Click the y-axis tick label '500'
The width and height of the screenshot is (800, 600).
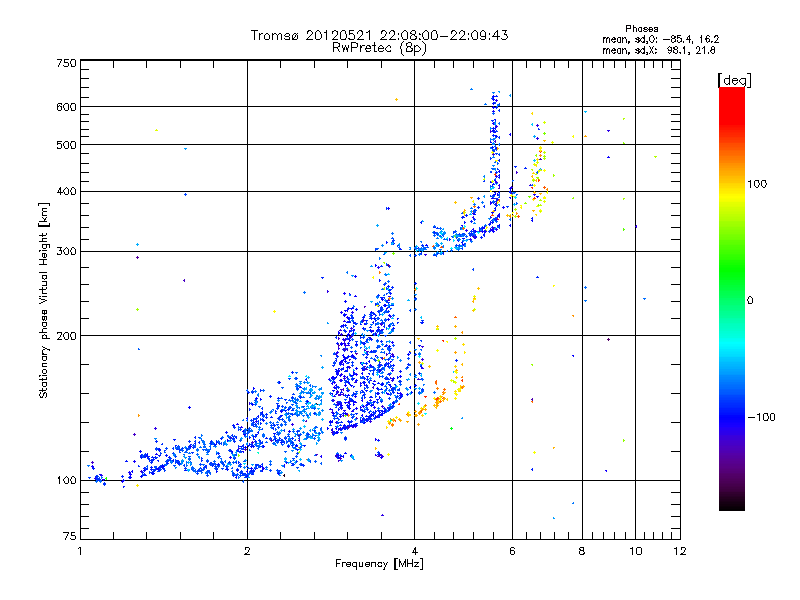(x=67, y=145)
